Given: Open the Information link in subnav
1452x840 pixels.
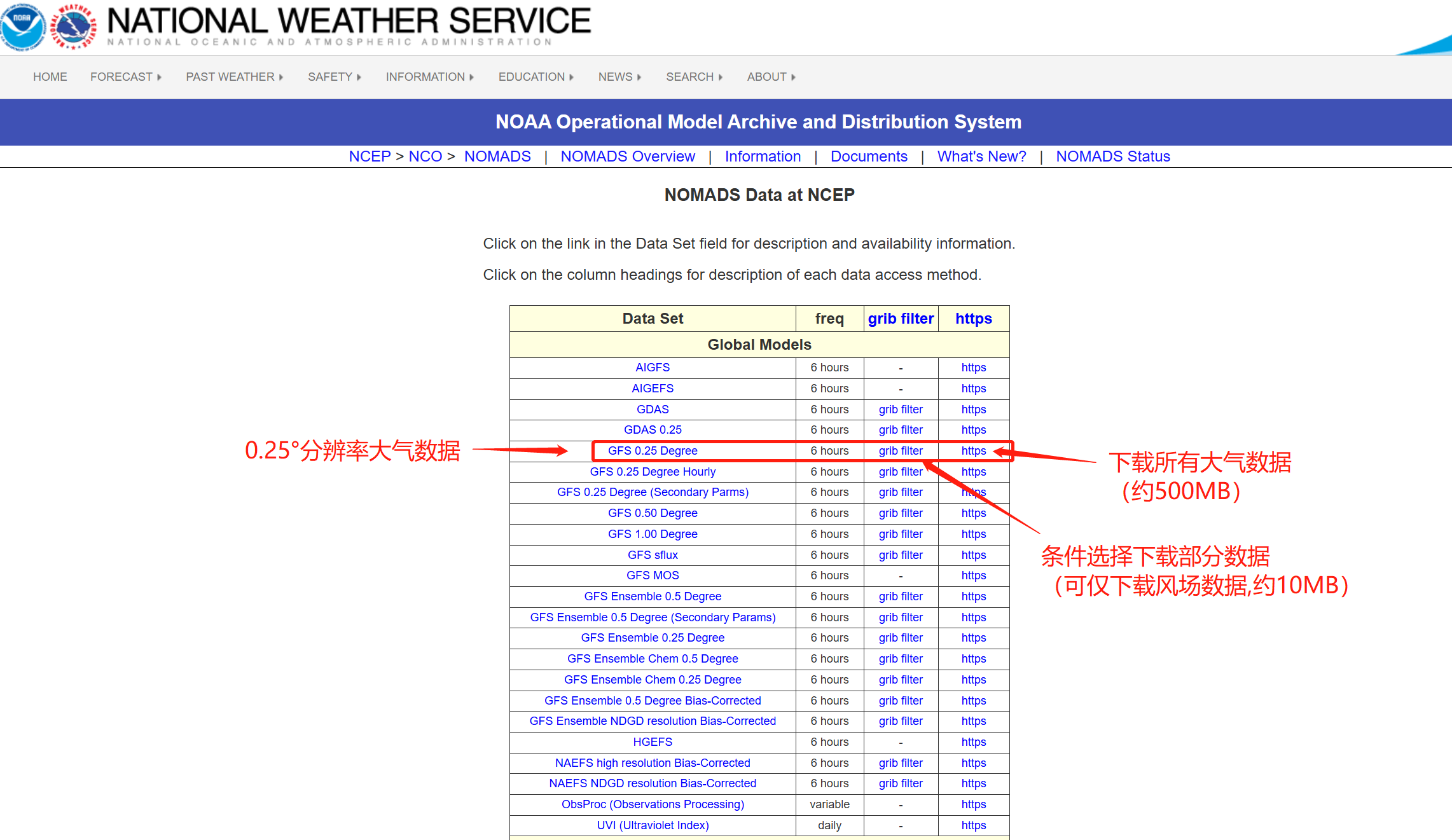Looking at the screenshot, I should point(763,156).
